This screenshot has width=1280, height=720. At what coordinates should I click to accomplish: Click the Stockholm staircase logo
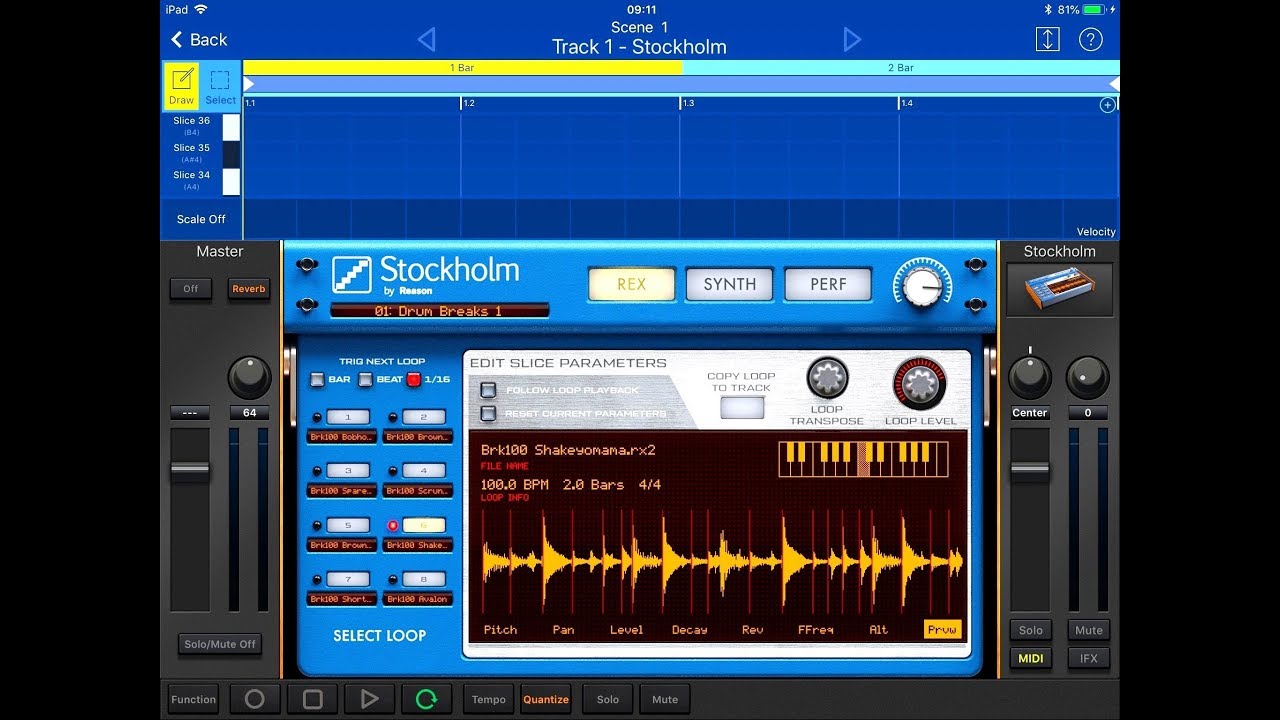(351, 275)
